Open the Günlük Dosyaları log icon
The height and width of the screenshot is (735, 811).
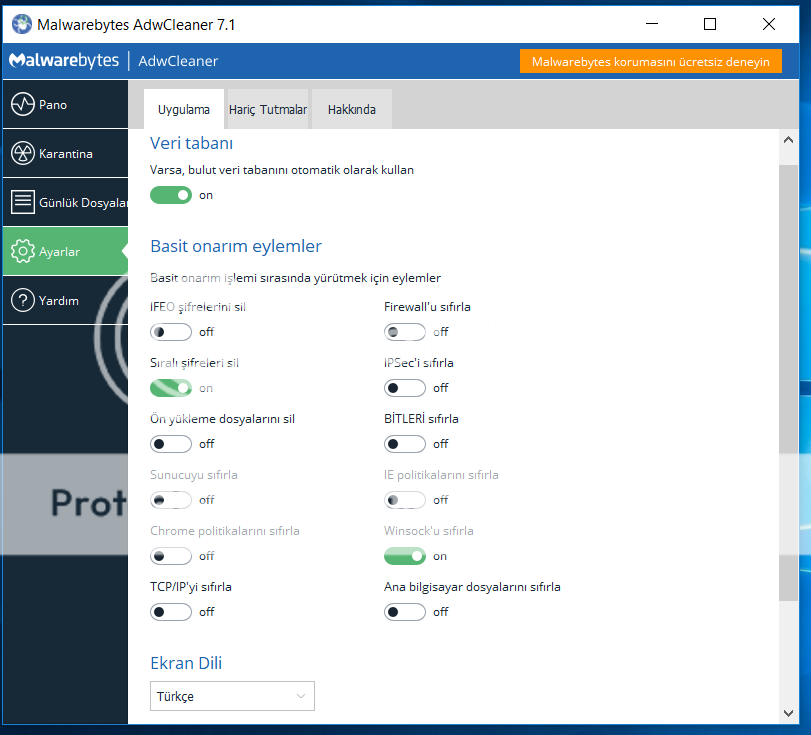[22, 203]
